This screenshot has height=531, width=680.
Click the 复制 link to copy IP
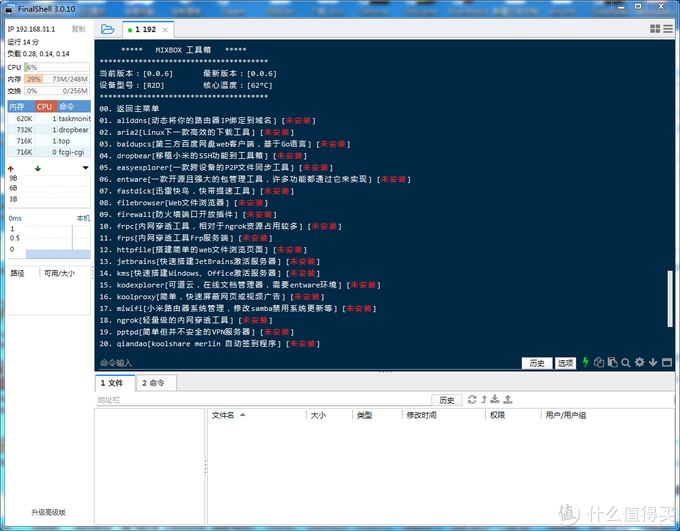click(x=78, y=29)
